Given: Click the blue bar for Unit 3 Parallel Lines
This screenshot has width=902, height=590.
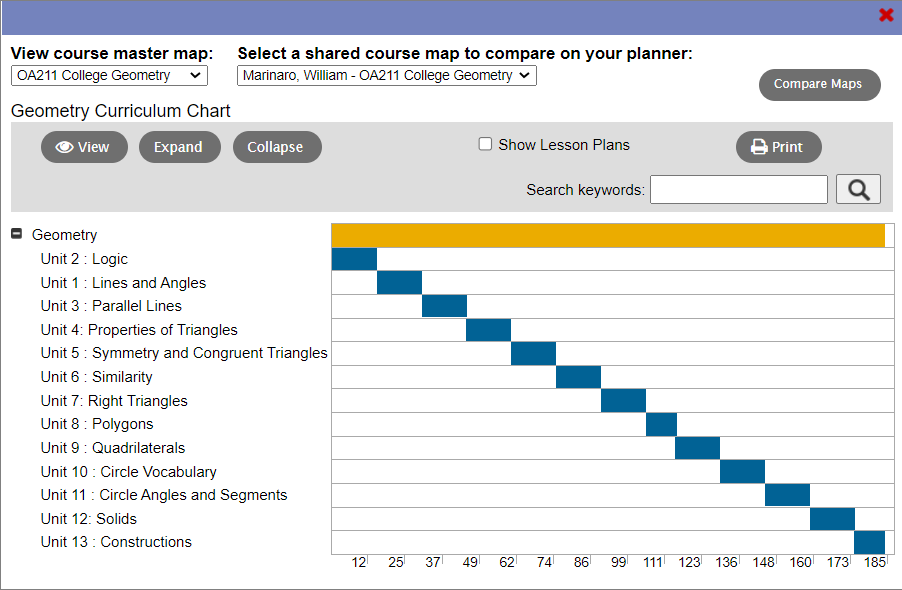Looking at the screenshot, I should [444, 306].
